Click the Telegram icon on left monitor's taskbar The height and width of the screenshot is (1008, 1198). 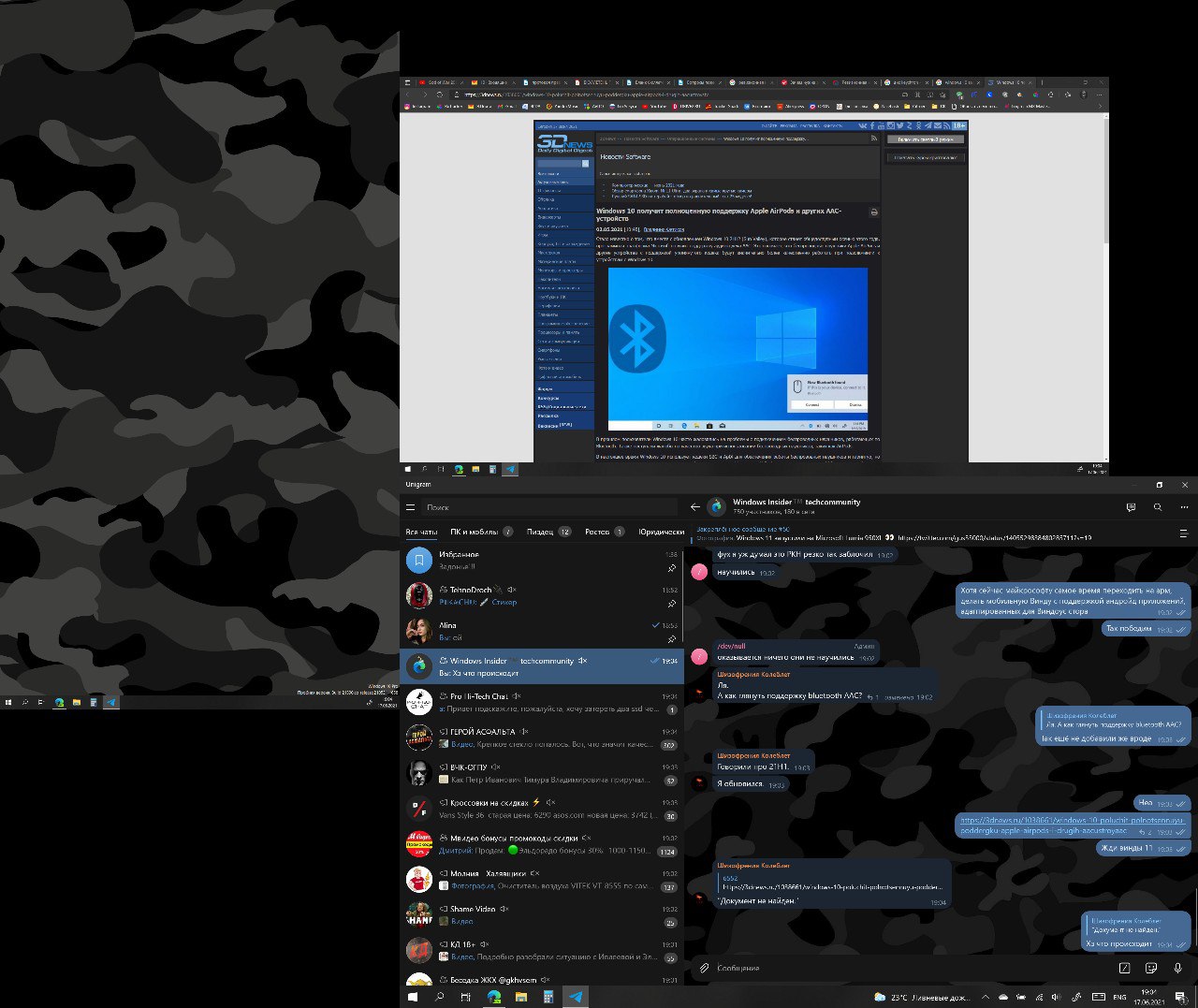coord(110,702)
